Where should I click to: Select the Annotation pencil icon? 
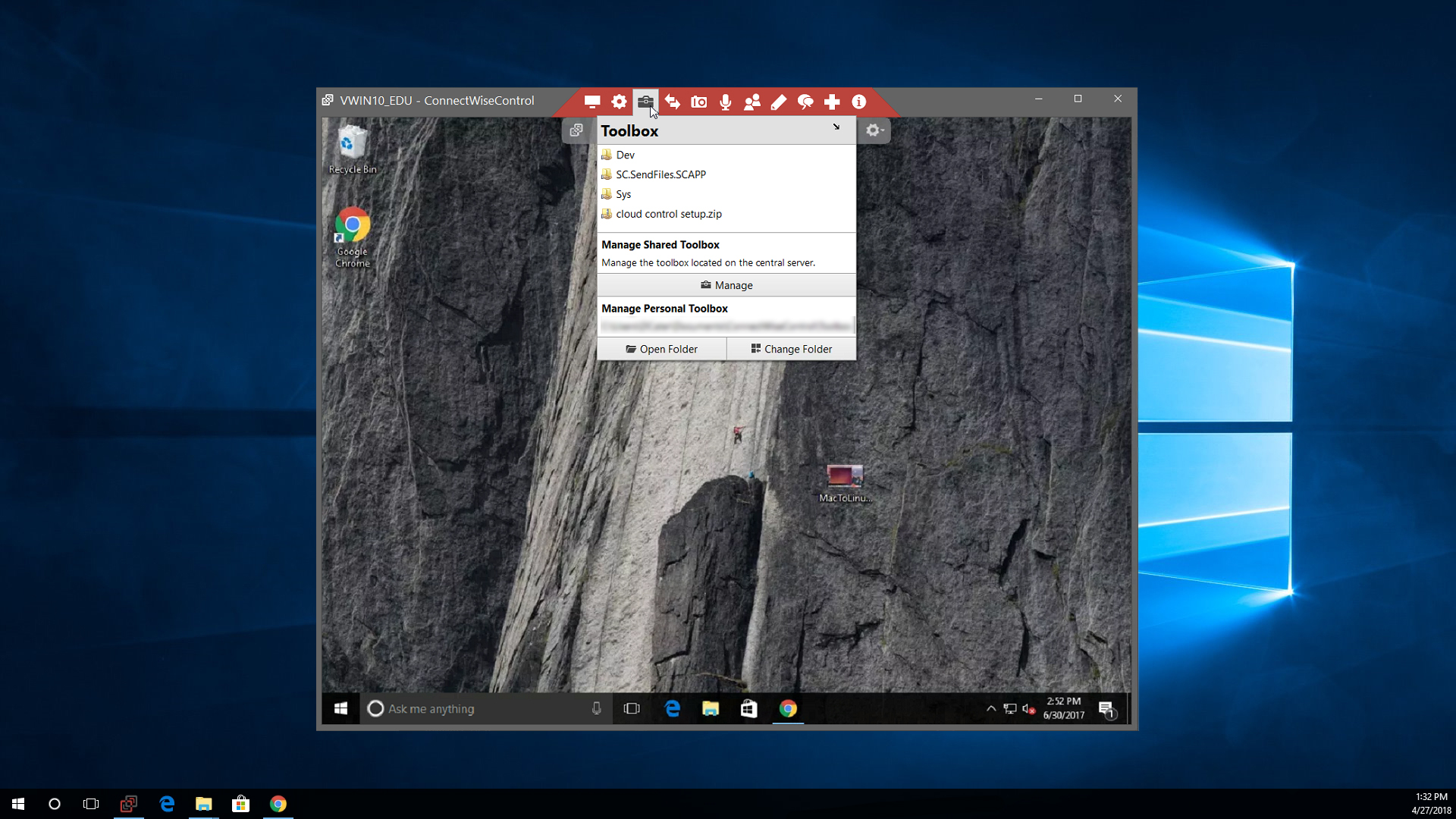779,102
